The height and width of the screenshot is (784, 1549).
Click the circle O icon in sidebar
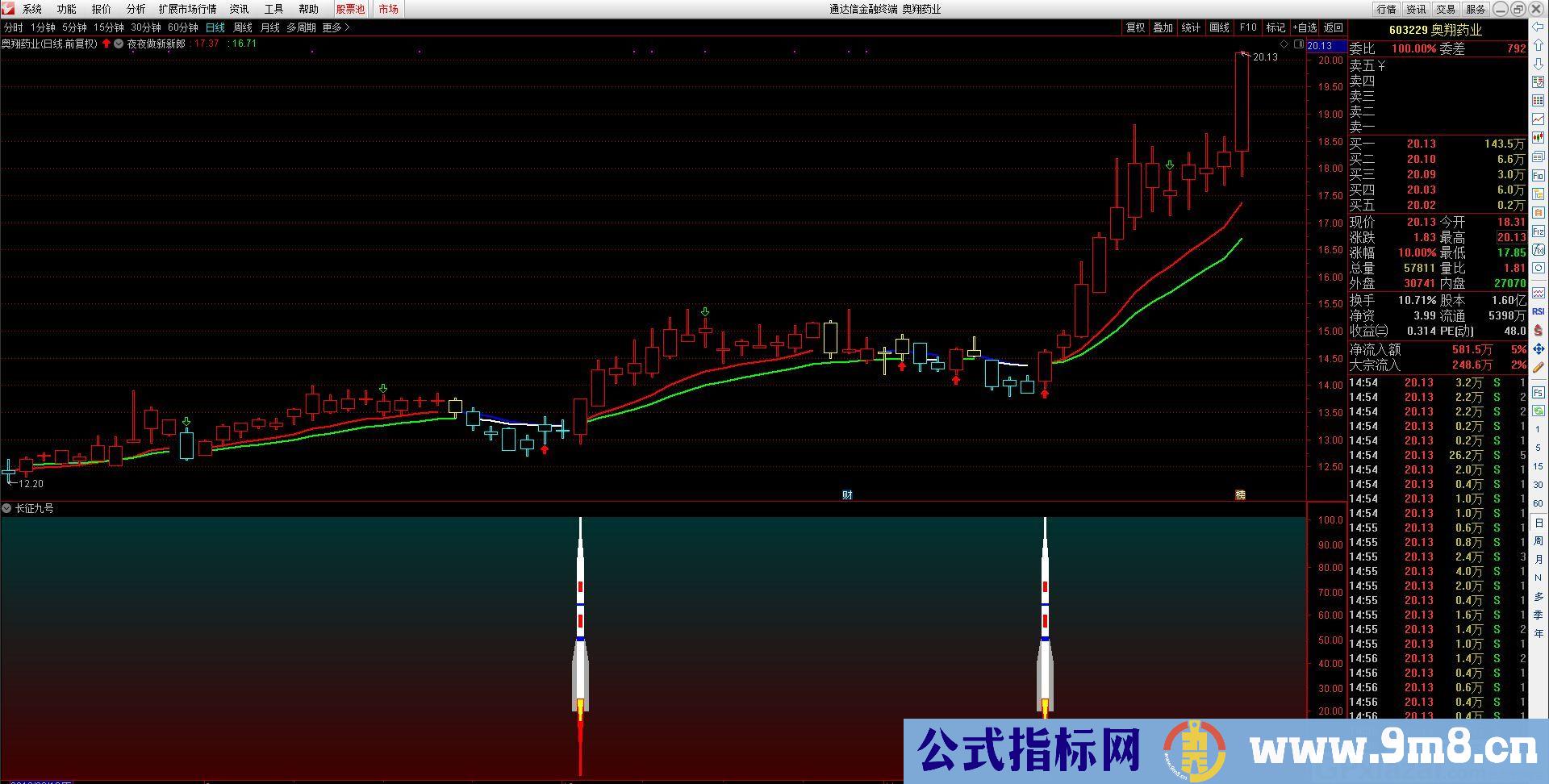pos(1538,267)
